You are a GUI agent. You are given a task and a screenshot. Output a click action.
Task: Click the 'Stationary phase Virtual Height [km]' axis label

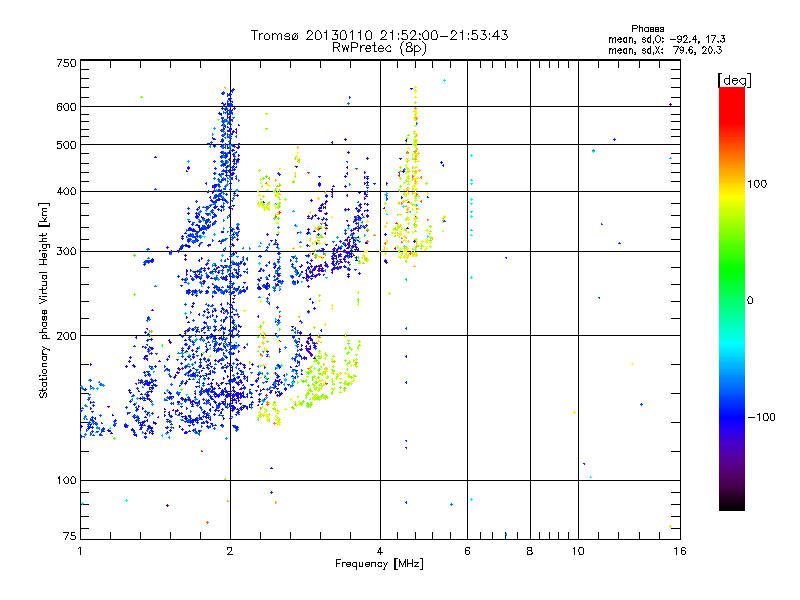tap(43, 301)
